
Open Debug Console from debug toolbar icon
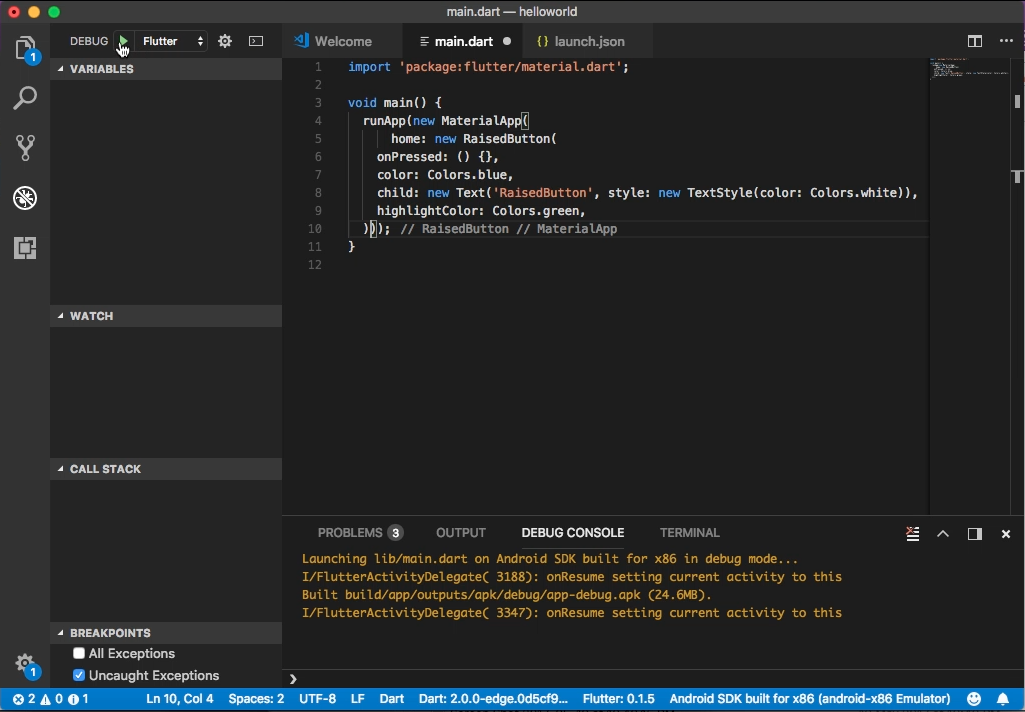(256, 41)
